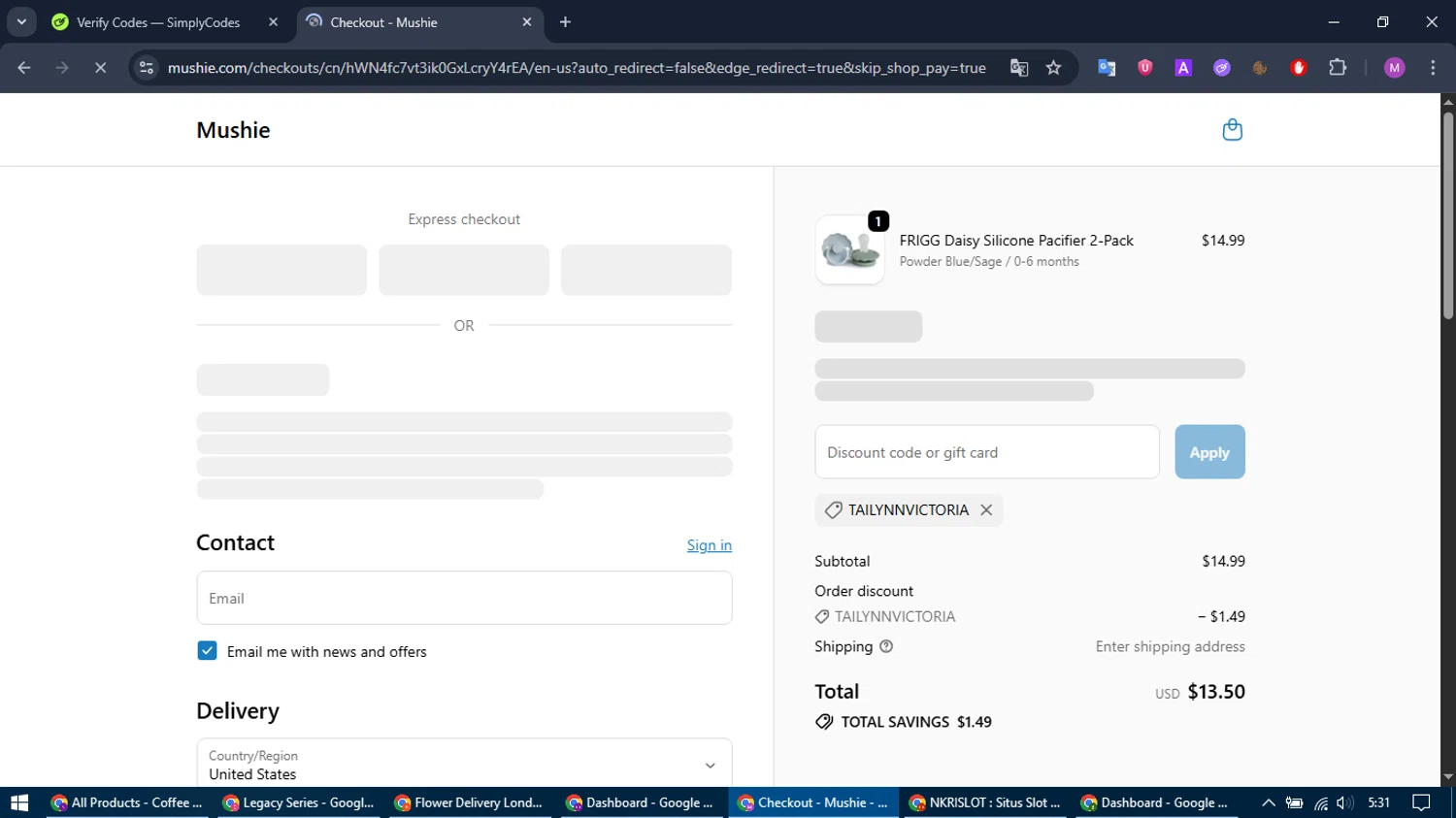Go forward to the next page
The height and width of the screenshot is (818, 1456).
62,68
